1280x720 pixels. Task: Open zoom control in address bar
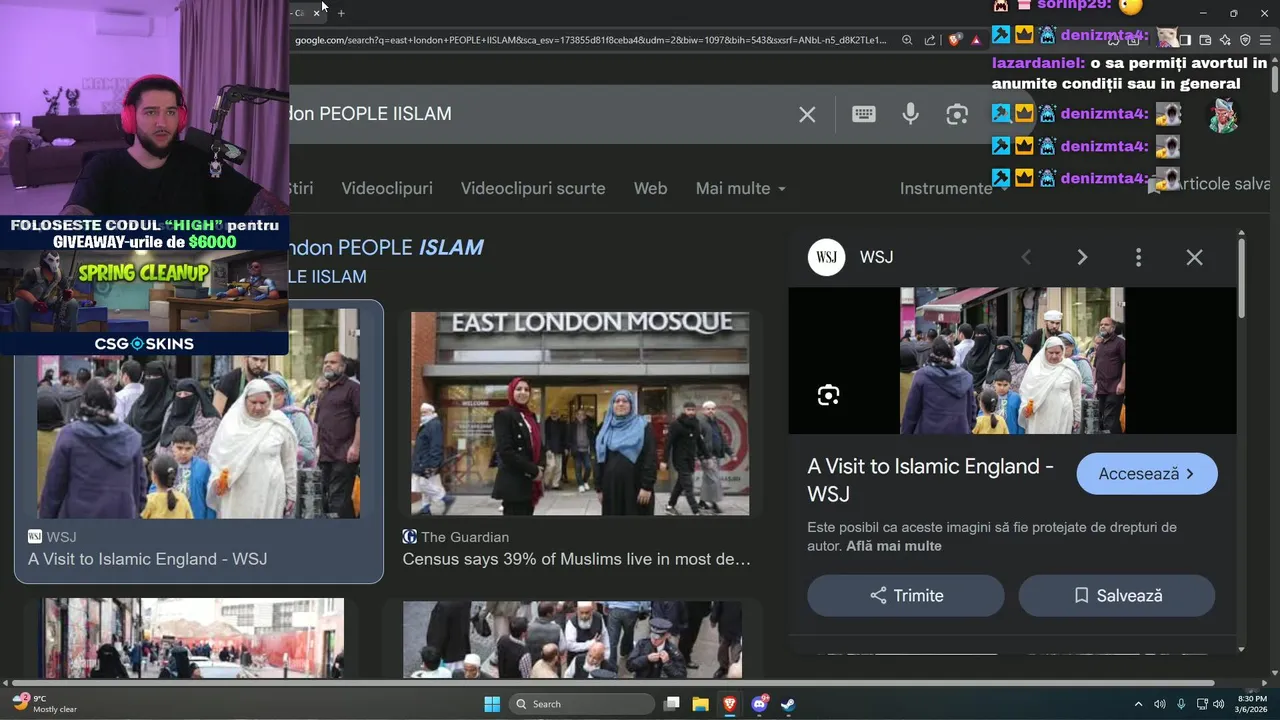click(x=907, y=40)
